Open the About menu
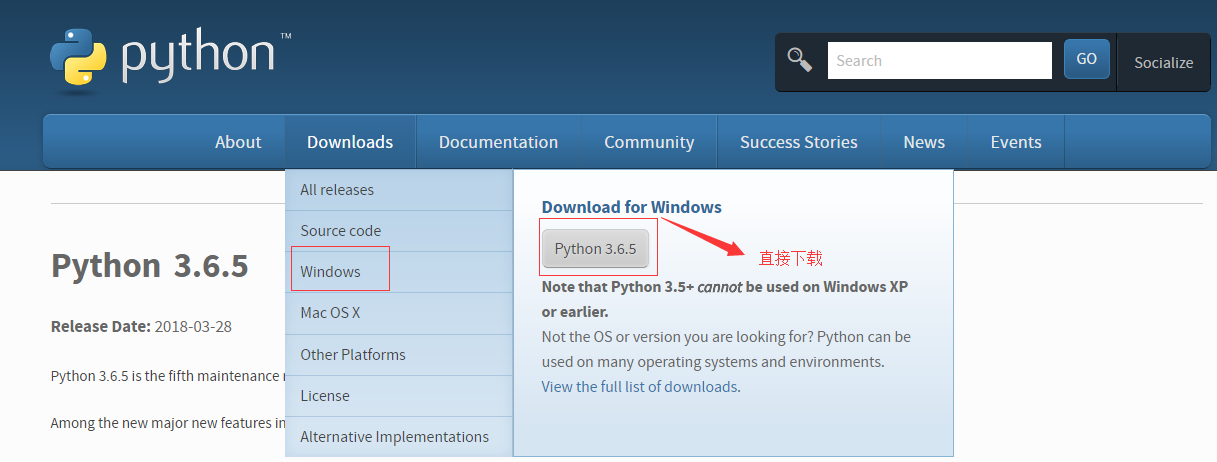This screenshot has width=1217, height=462. coord(238,142)
